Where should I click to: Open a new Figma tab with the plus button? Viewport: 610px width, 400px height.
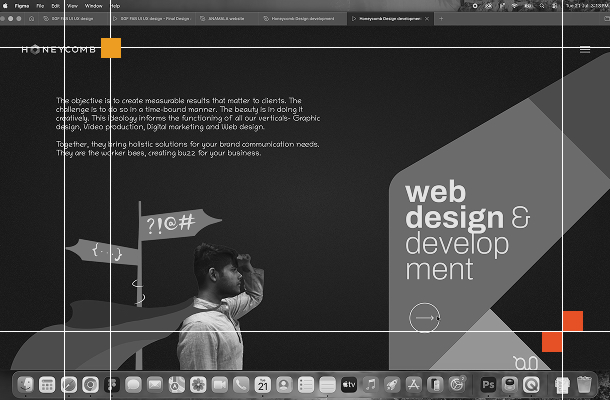441,18
